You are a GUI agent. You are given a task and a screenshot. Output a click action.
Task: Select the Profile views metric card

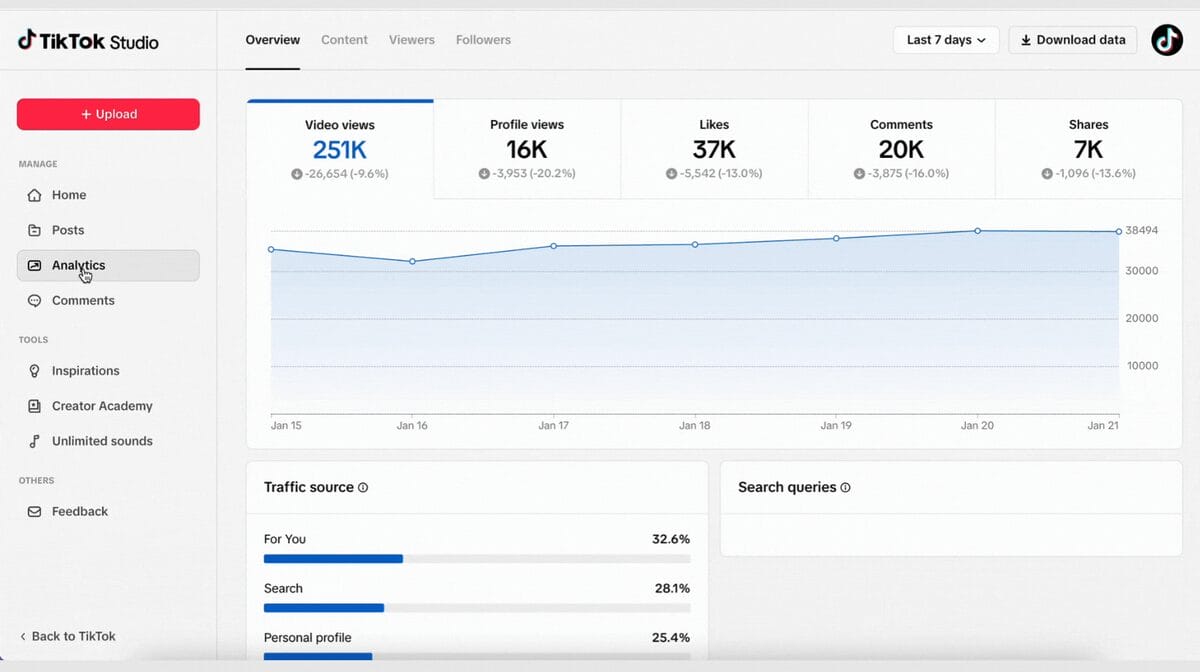[x=526, y=147]
